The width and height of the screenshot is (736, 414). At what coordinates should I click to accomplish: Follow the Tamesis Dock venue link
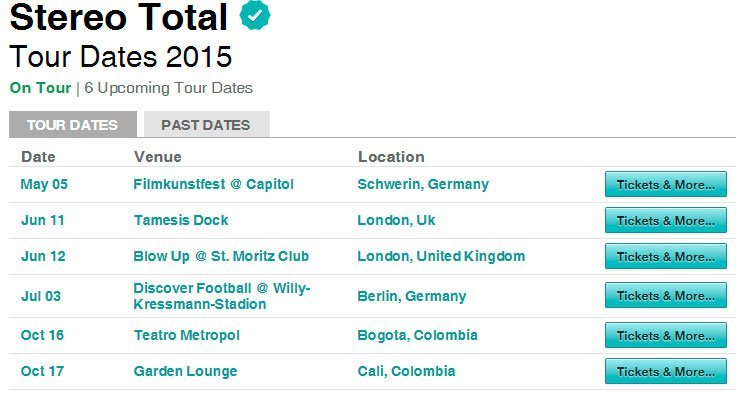coord(181,220)
